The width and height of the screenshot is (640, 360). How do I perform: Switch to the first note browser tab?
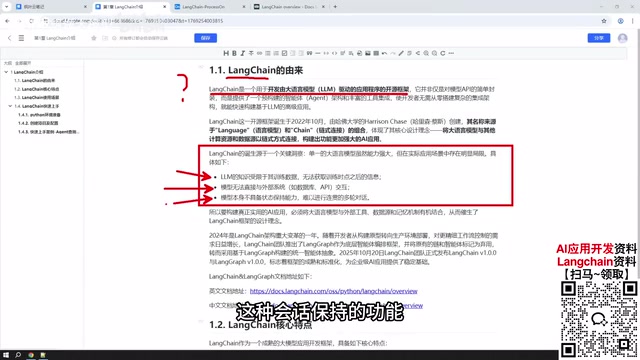point(51,7)
